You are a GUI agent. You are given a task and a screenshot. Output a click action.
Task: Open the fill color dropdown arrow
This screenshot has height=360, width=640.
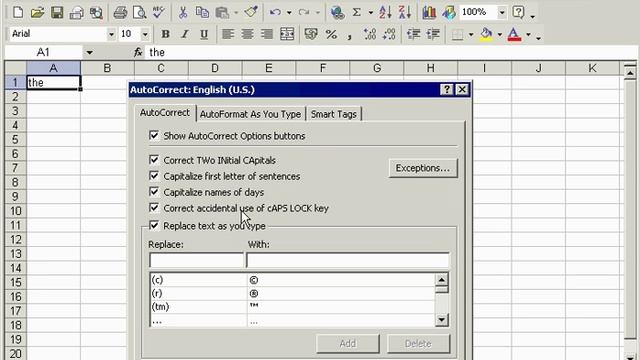[499, 34]
